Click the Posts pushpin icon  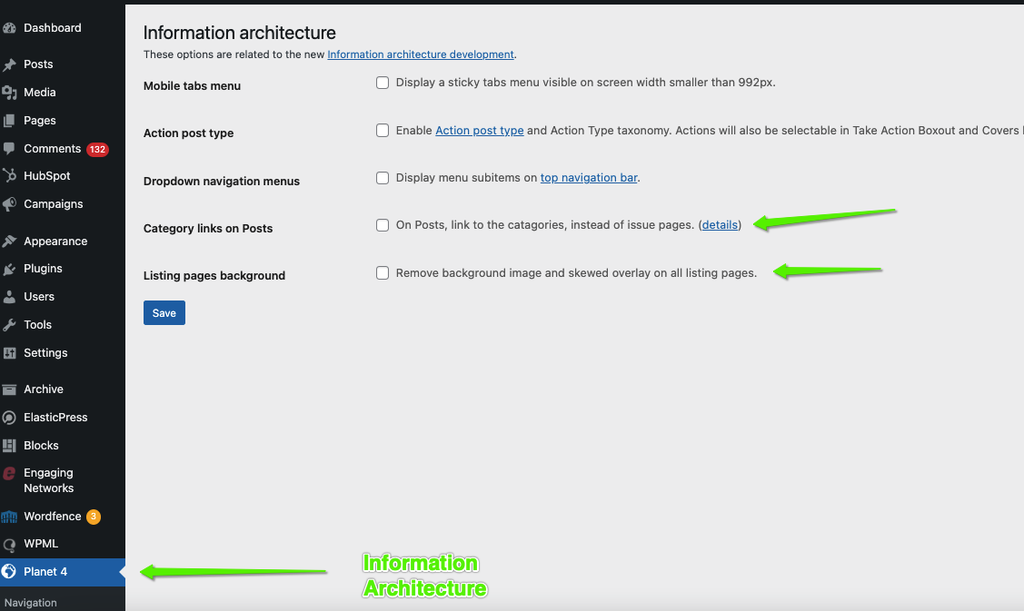[x=9, y=65]
